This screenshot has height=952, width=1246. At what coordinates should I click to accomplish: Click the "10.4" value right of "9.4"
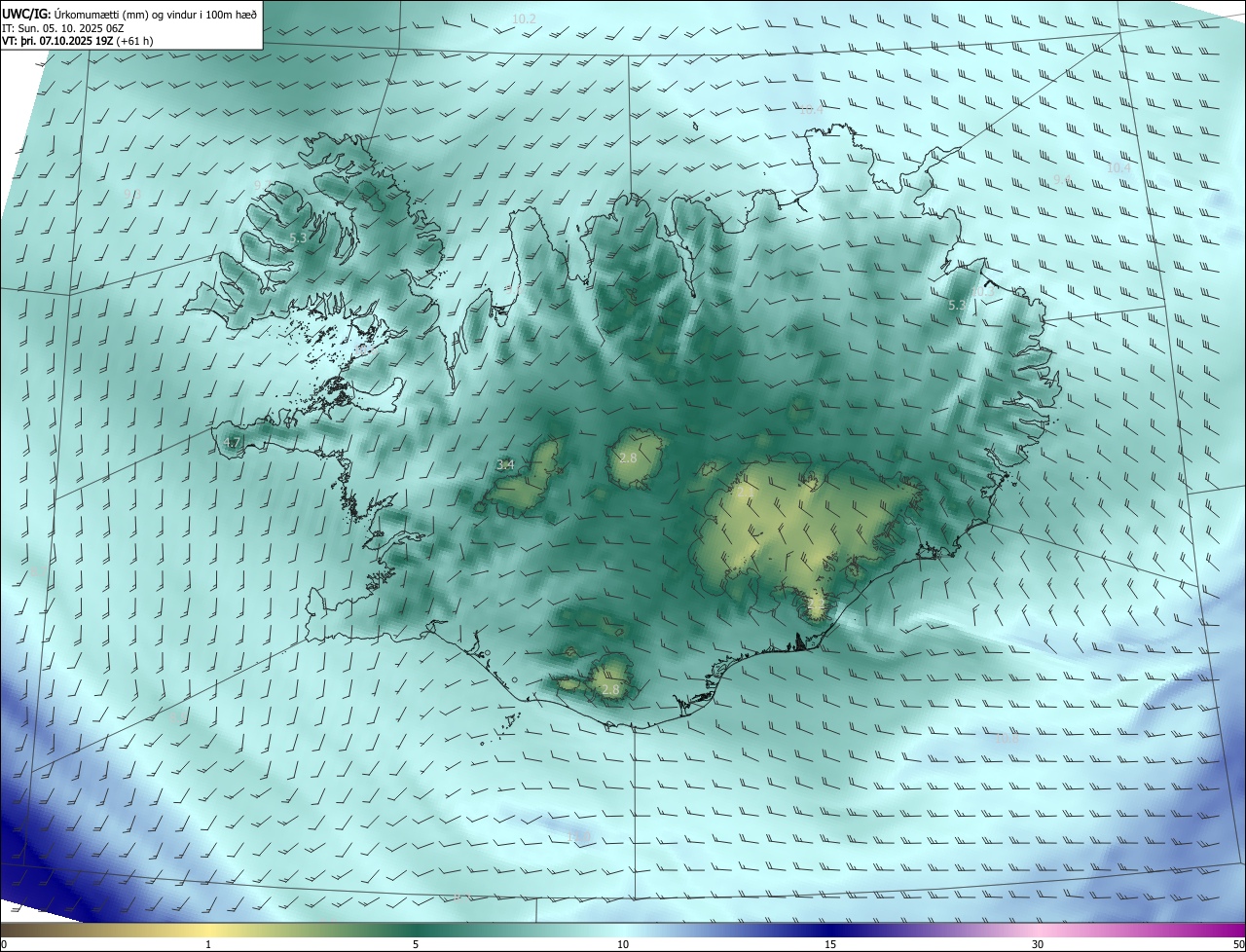click(1118, 167)
